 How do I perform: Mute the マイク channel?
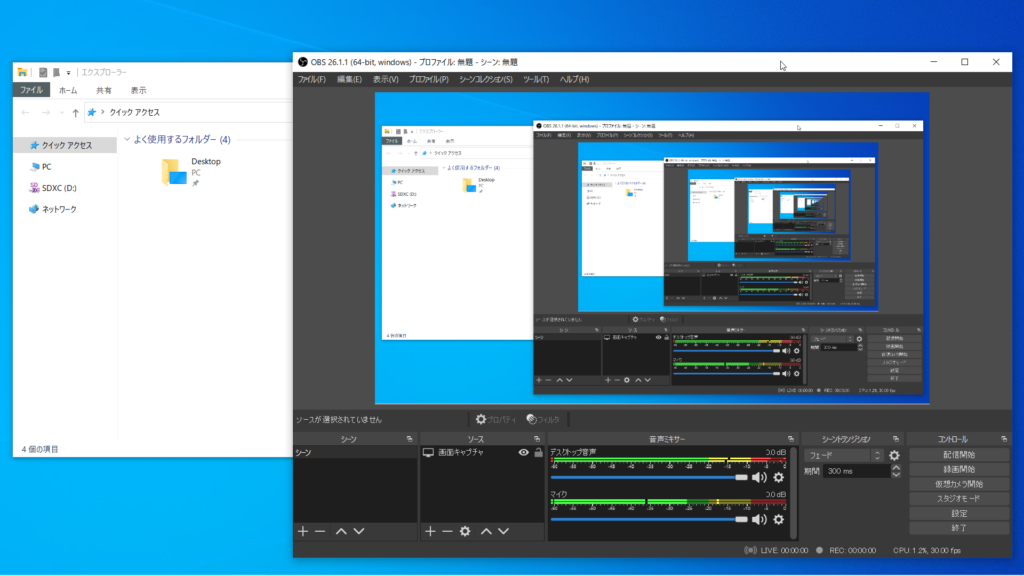[x=759, y=520]
